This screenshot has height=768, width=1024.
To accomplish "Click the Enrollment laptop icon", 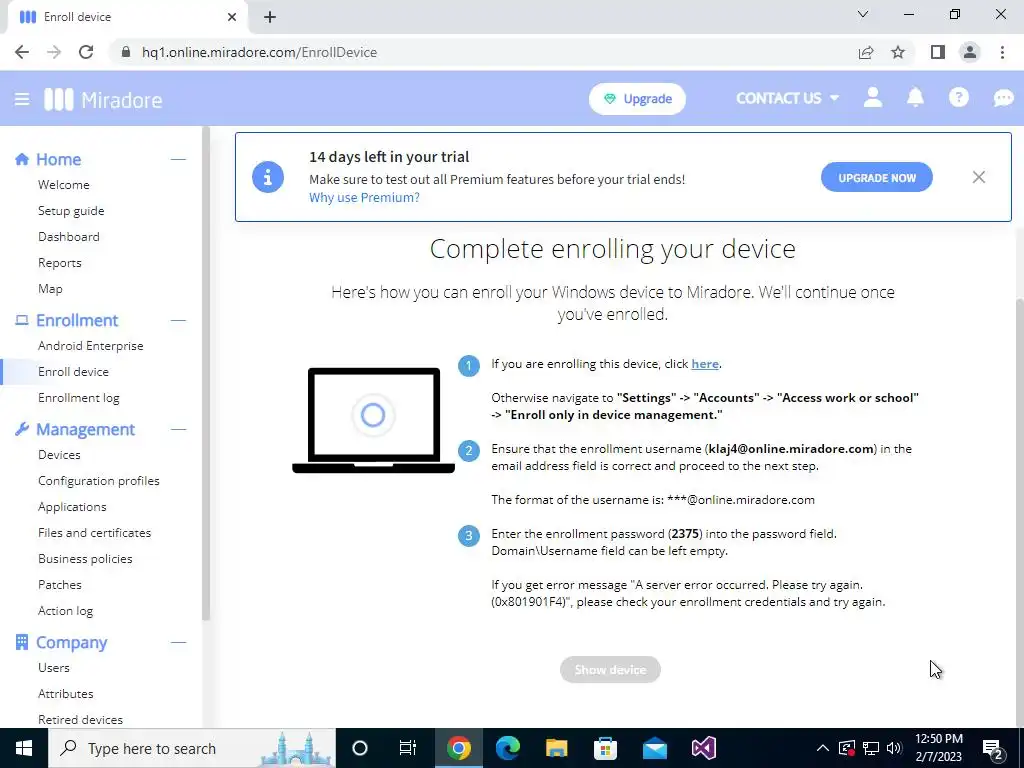I will coord(22,320).
